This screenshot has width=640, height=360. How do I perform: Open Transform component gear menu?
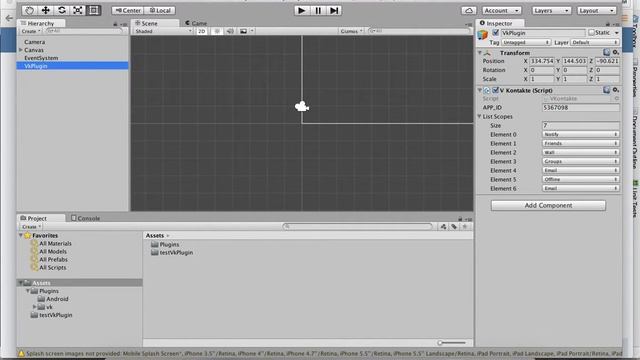(x=616, y=52)
